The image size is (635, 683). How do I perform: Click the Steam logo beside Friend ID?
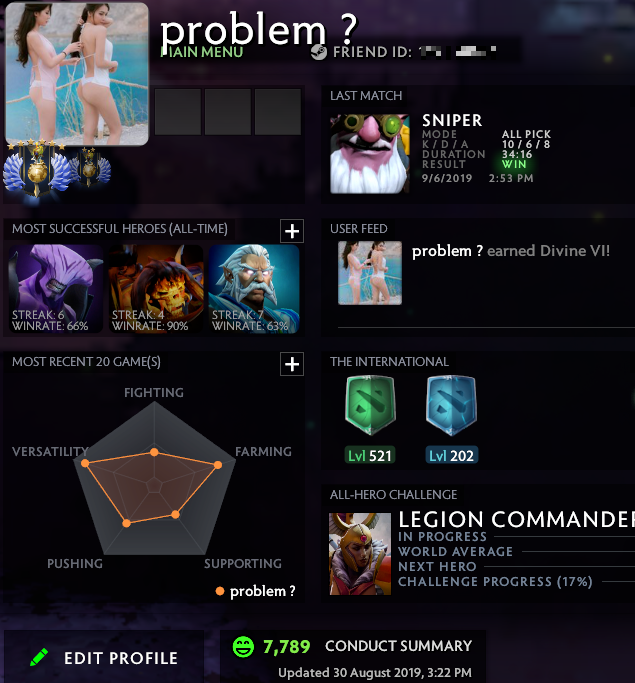tap(319, 52)
